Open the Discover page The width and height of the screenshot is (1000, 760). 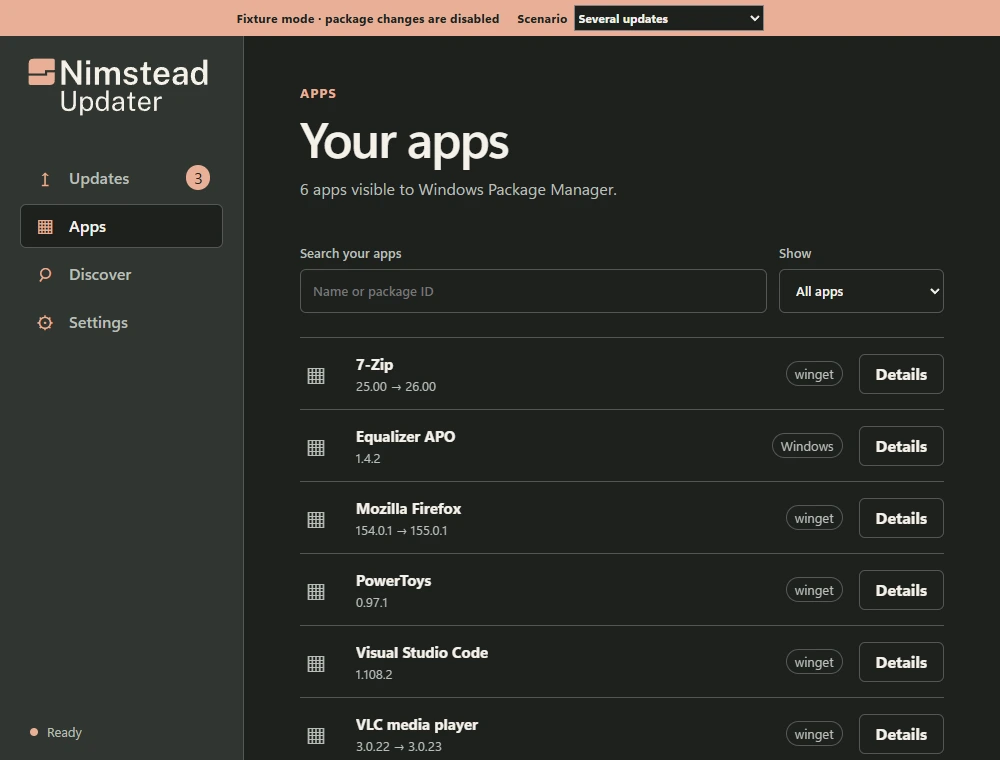(x=121, y=275)
